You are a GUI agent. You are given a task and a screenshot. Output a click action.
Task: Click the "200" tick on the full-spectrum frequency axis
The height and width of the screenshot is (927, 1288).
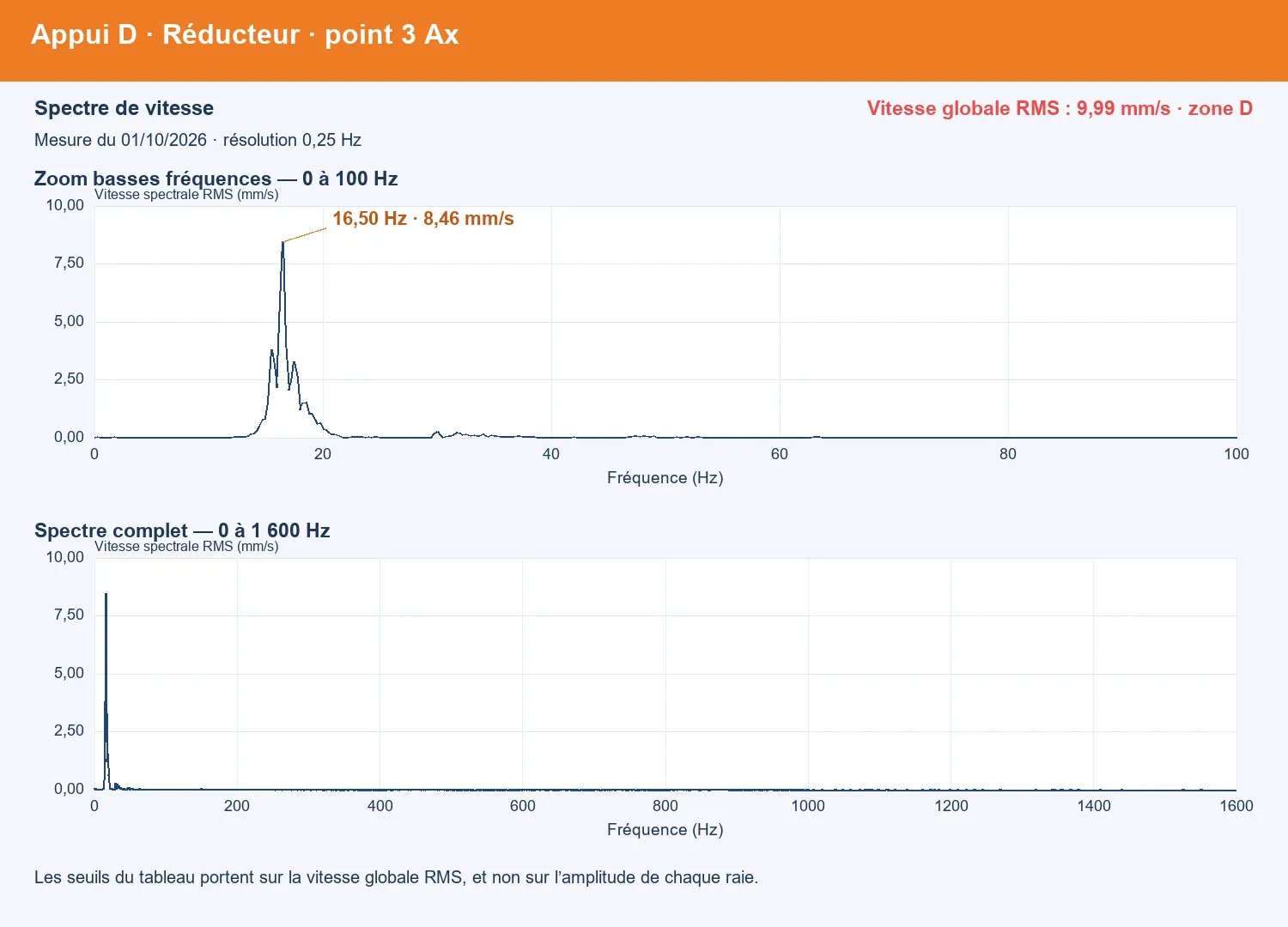click(x=237, y=806)
